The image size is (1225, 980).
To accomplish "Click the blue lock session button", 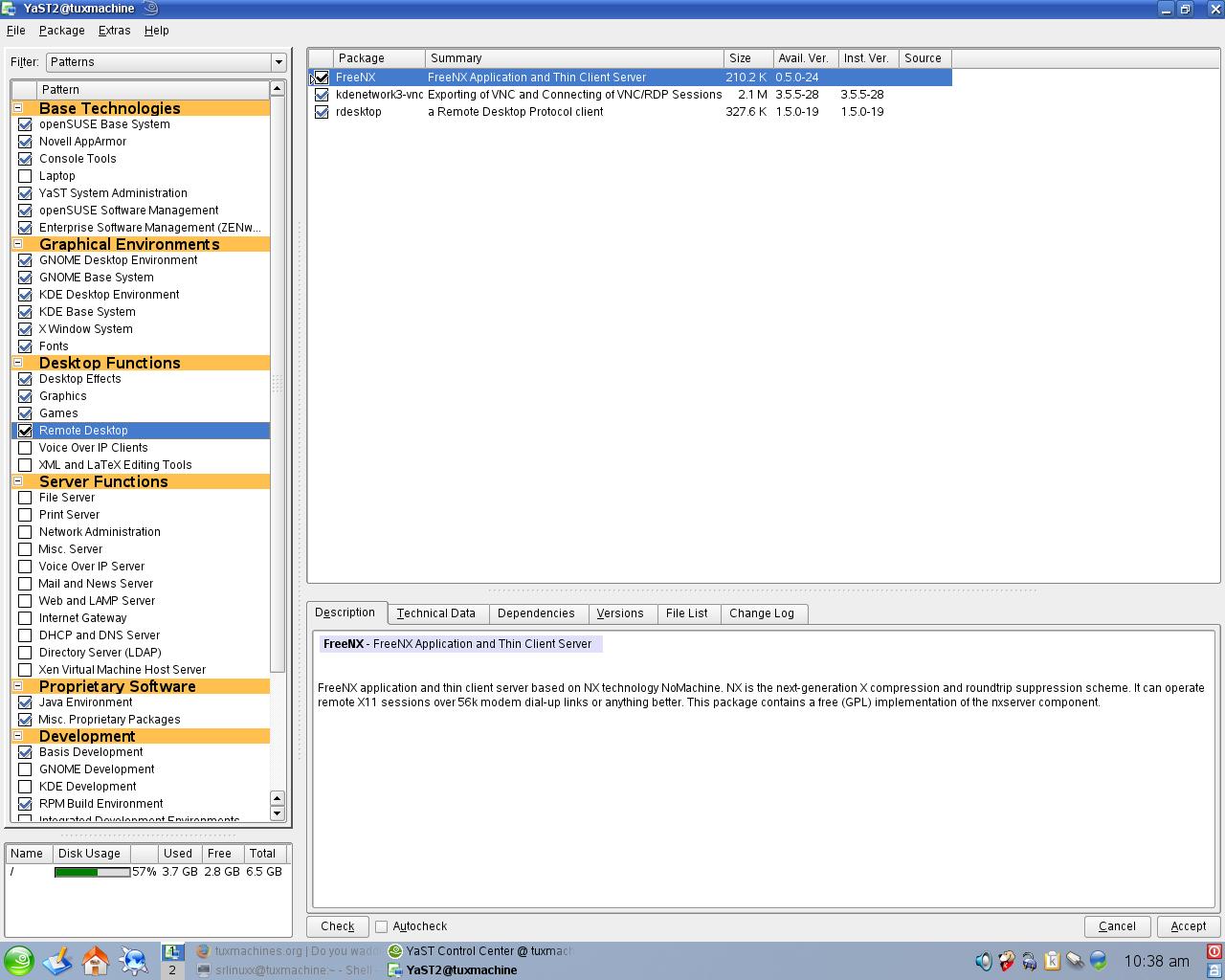I will coord(1214,969).
